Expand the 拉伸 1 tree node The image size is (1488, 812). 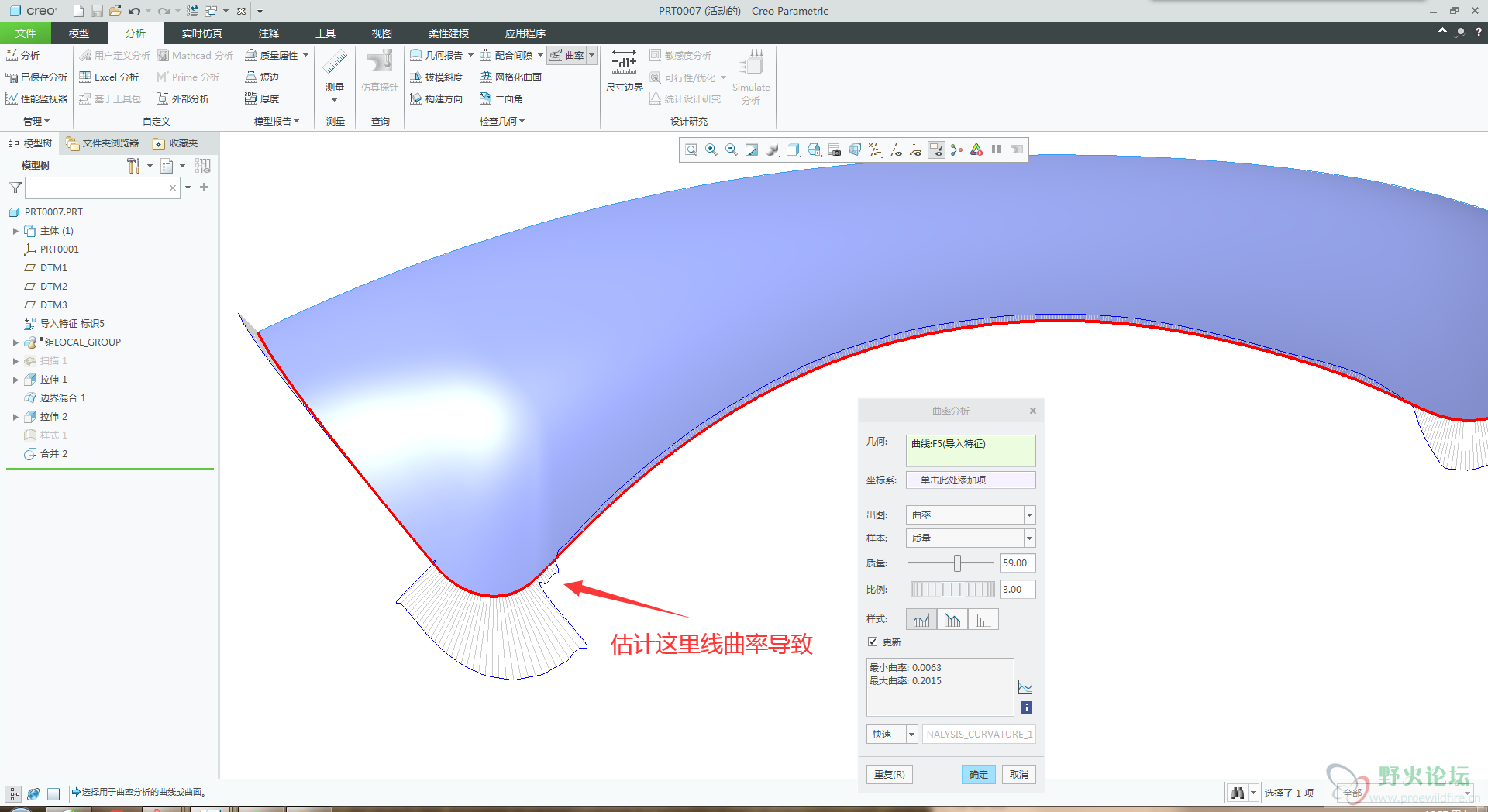(x=15, y=380)
